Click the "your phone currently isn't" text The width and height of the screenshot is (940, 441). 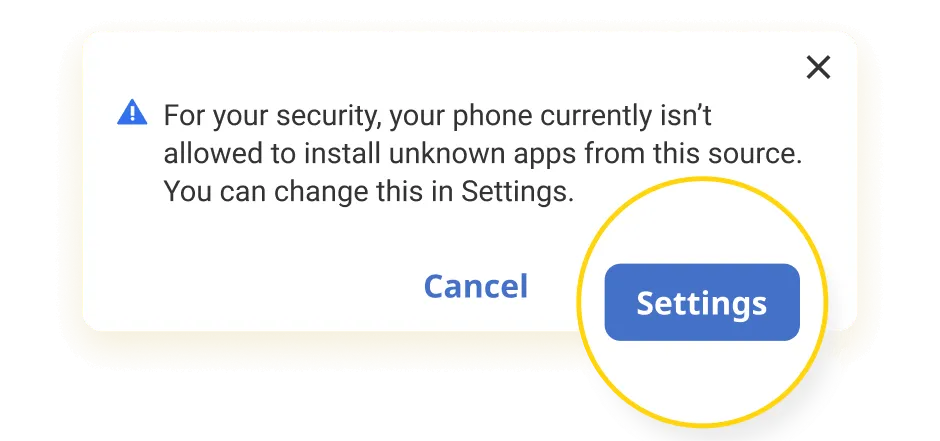pos(550,116)
